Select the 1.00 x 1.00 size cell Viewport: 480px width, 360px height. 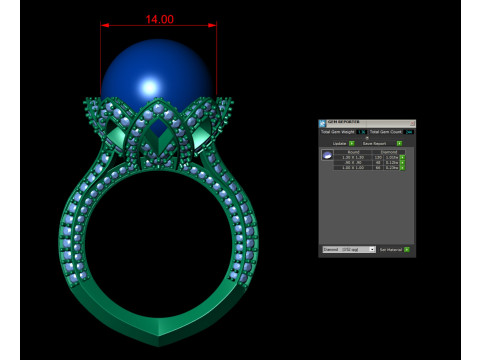click(353, 168)
